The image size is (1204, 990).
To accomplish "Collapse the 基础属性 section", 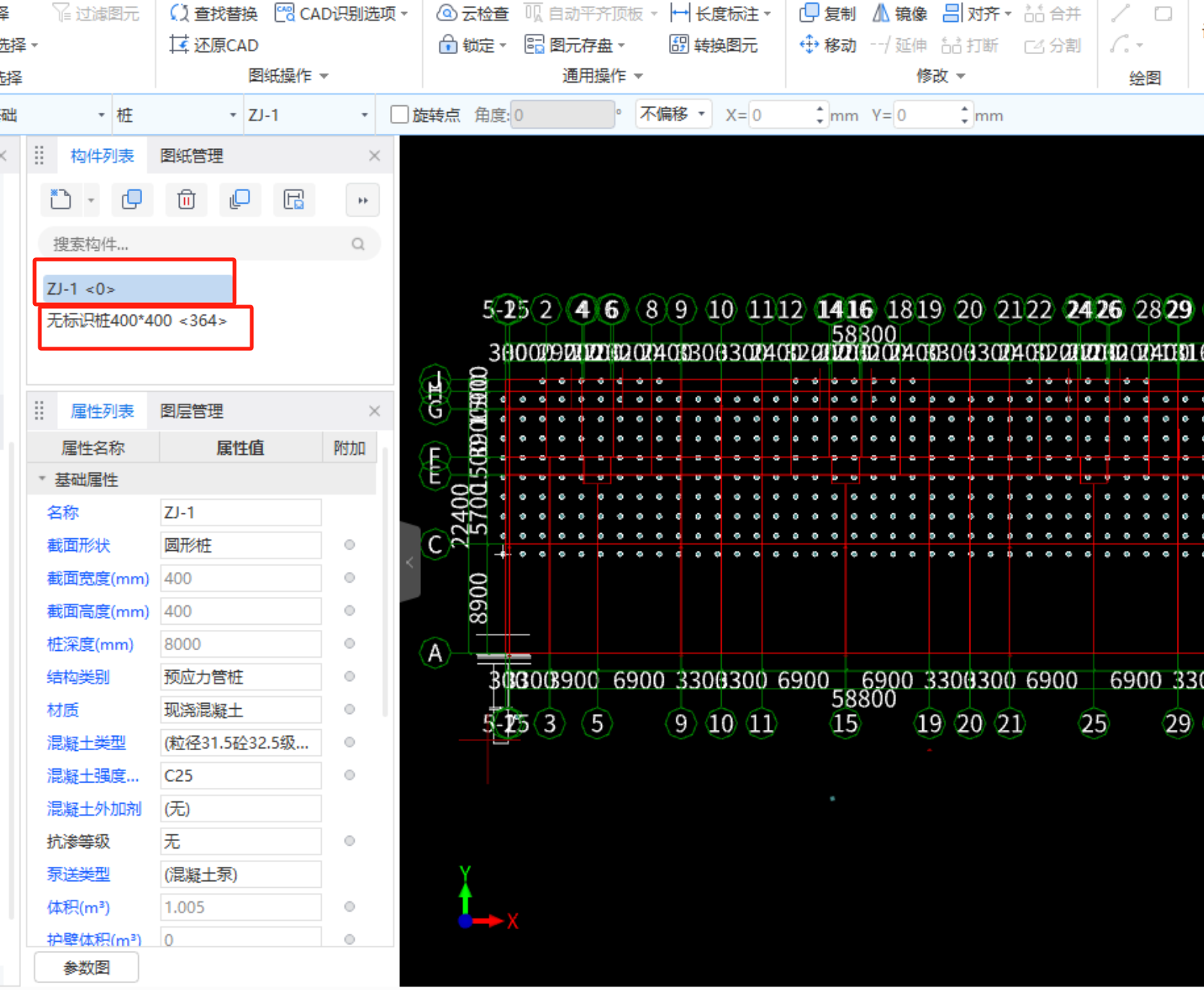I will pyautogui.click(x=42, y=479).
